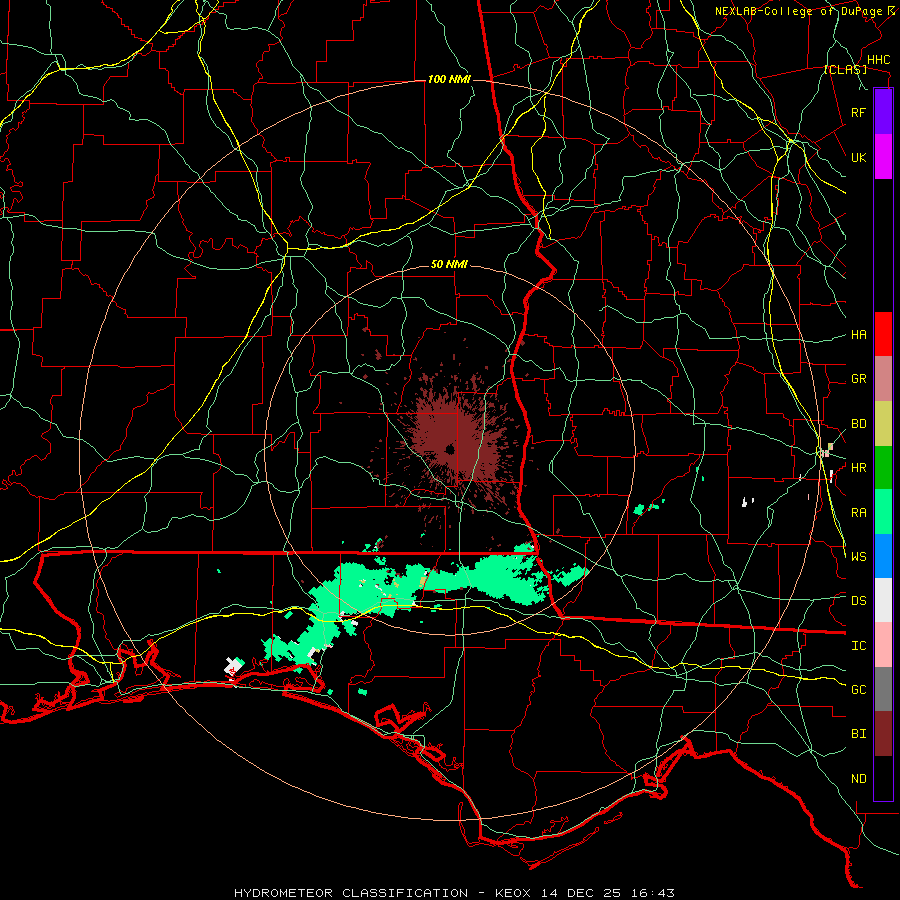
Task: Click the brown BI legend swatch
Action: pyautogui.click(x=883, y=734)
